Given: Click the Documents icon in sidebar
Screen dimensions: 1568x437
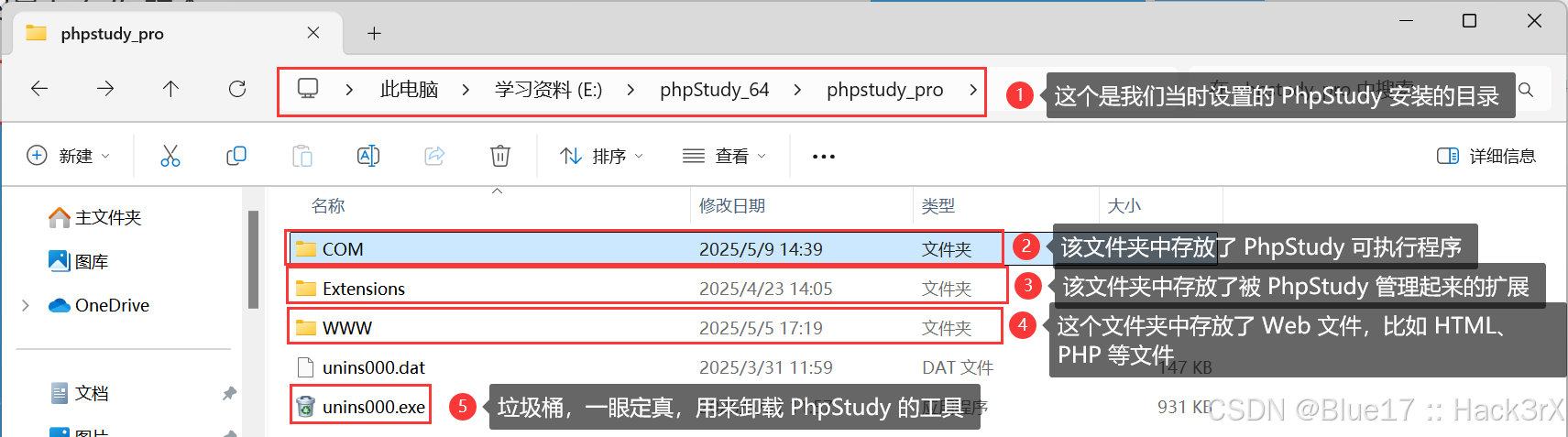Looking at the screenshot, I should click(x=60, y=393).
